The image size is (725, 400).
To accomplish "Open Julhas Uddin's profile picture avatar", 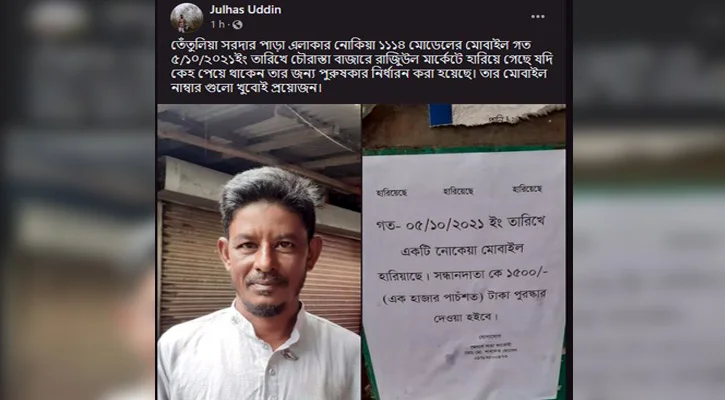I will pos(187,18).
